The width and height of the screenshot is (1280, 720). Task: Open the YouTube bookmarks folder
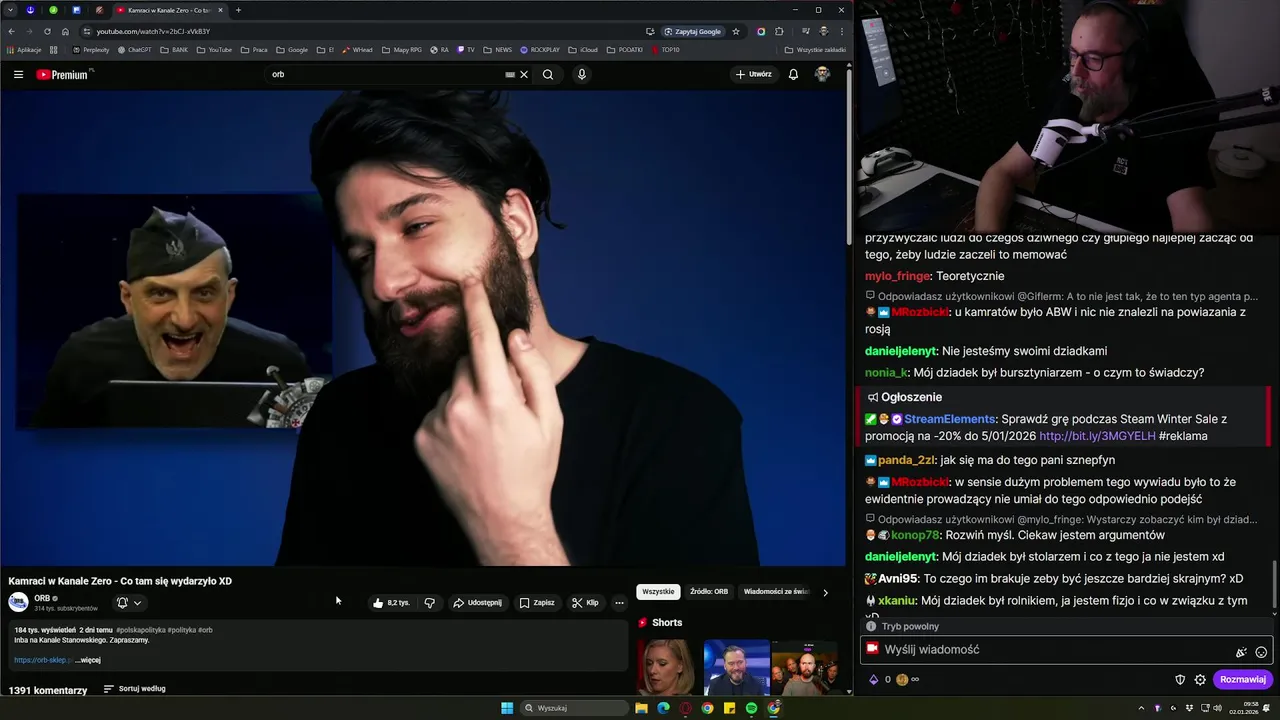pyautogui.click(x=214, y=50)
